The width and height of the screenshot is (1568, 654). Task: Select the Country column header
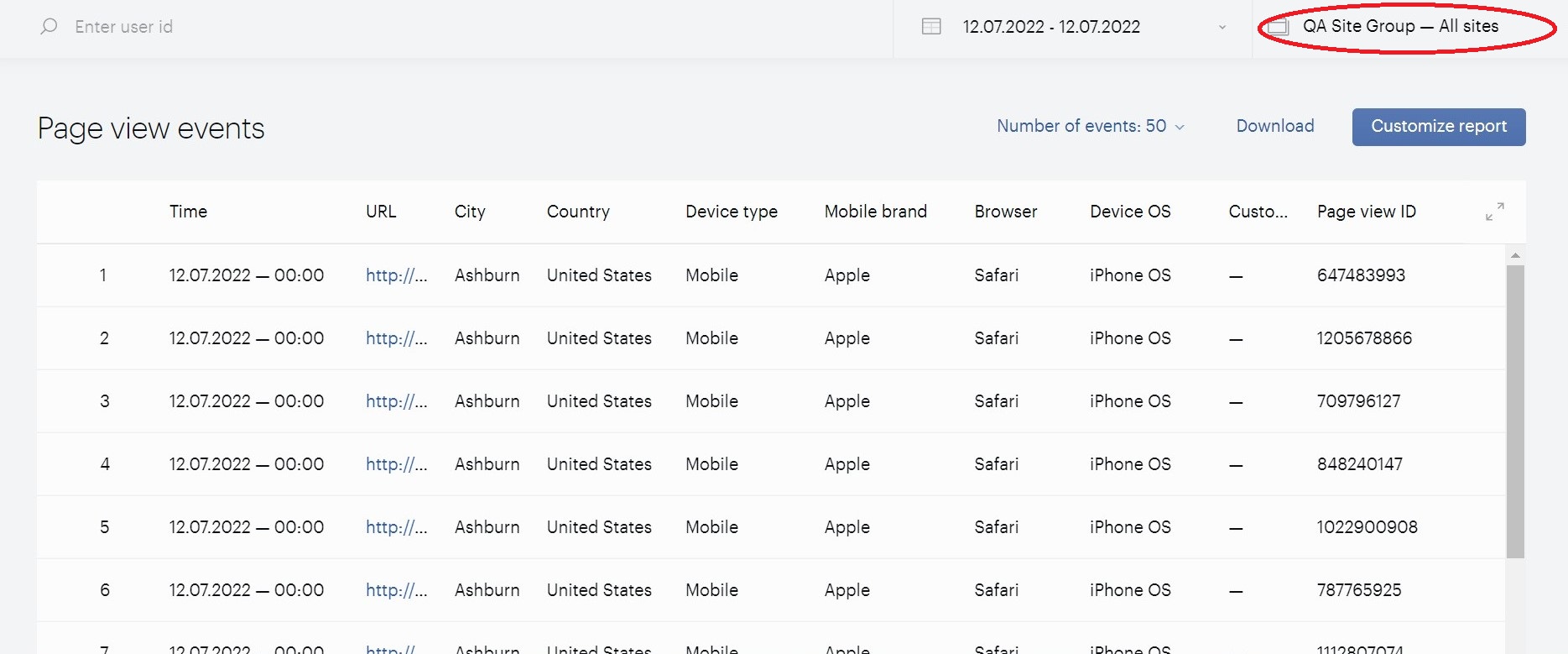pyautogui.click(x=578, y=212)
